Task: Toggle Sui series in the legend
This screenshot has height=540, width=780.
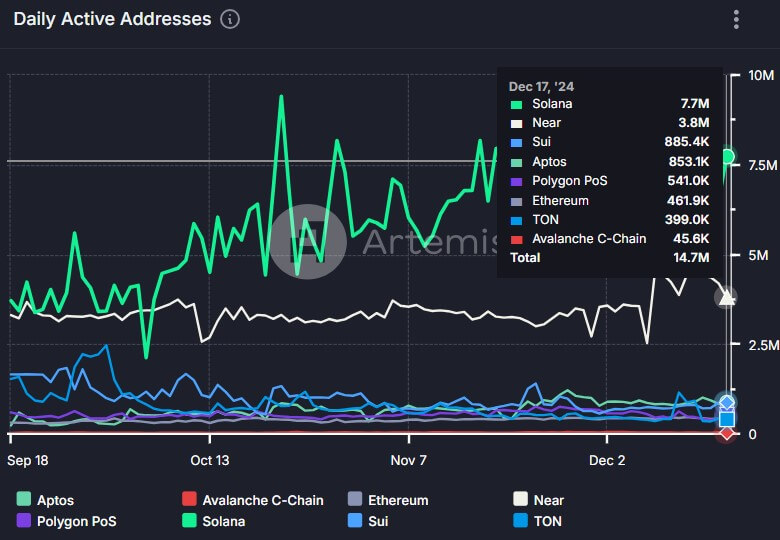Action: tap(368, 521)
